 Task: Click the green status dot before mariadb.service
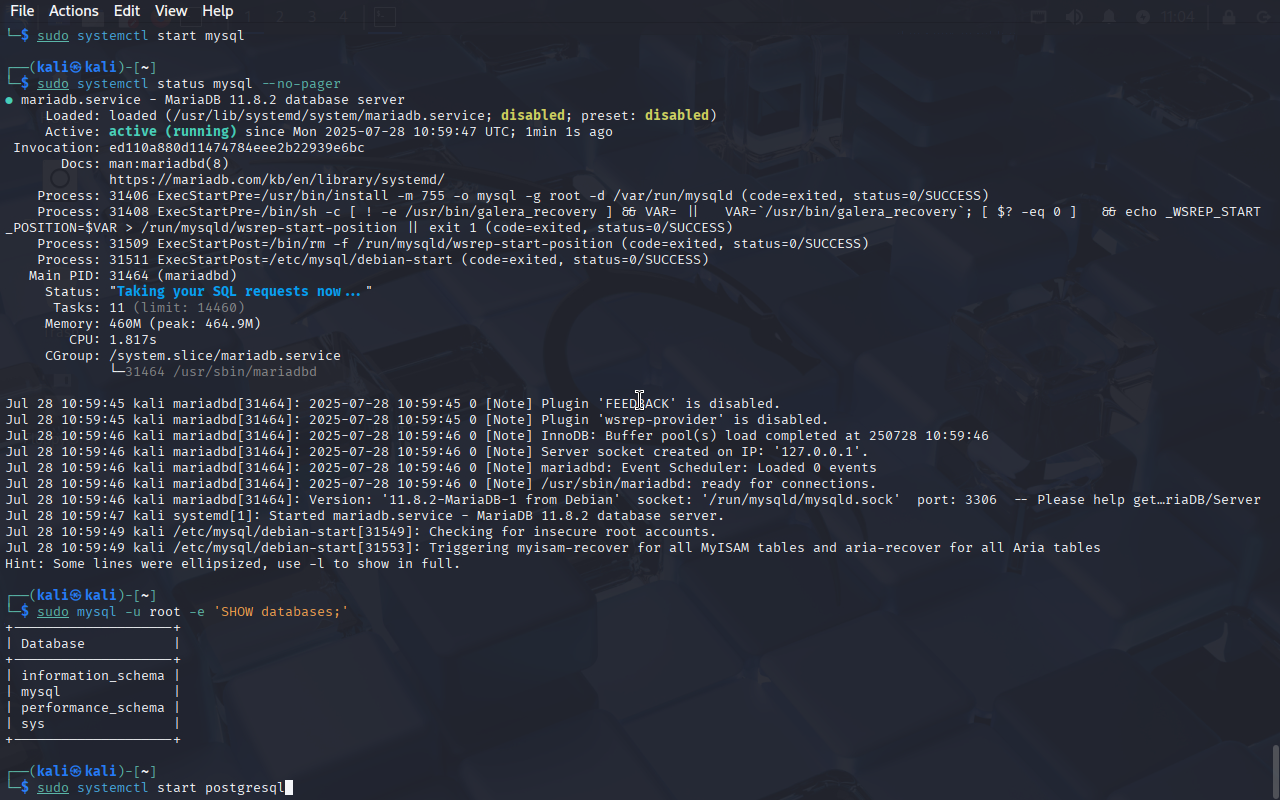click(x=9, y=100)
